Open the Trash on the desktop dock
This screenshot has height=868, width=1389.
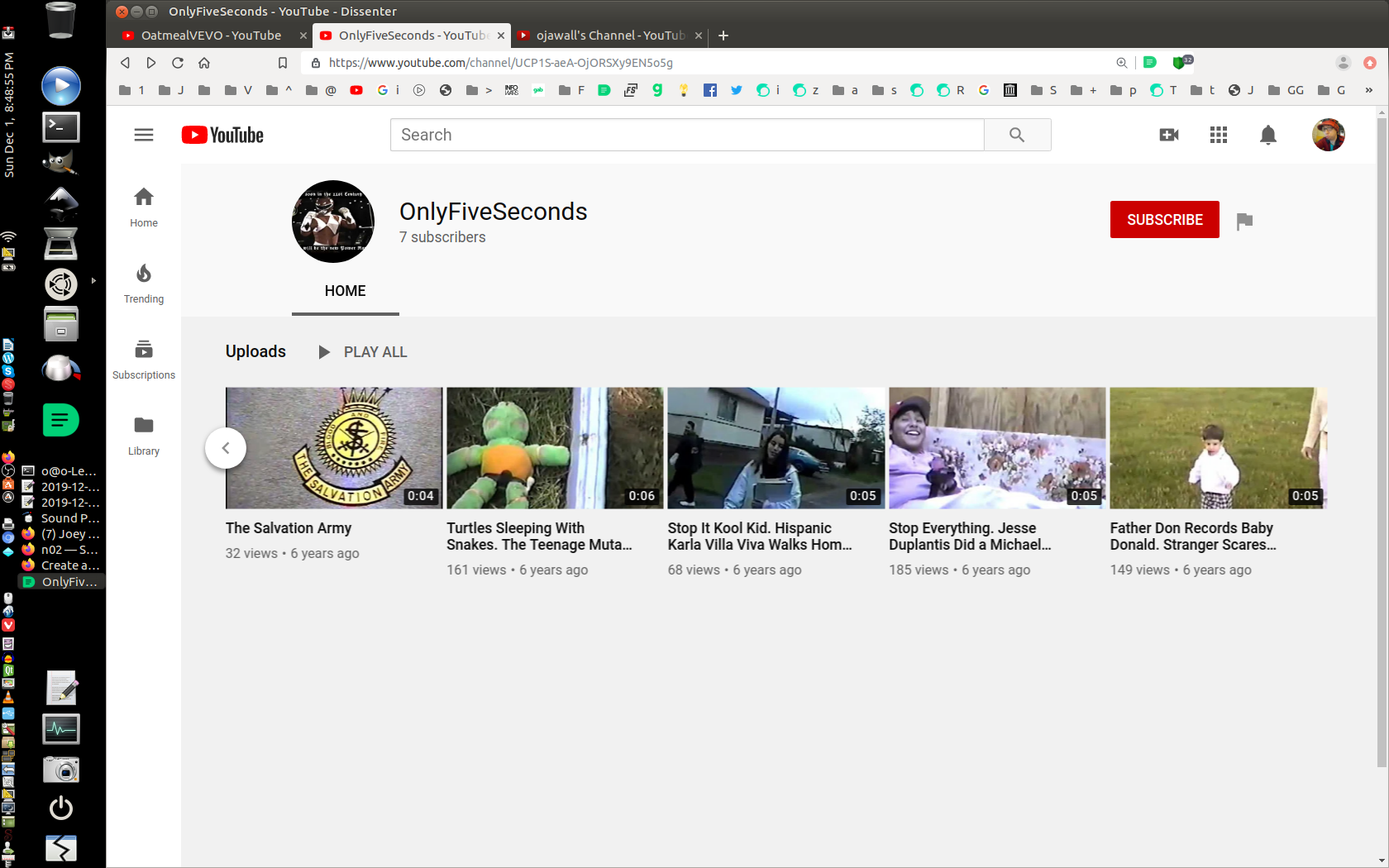pyautogui.click(x=61, y=20)
